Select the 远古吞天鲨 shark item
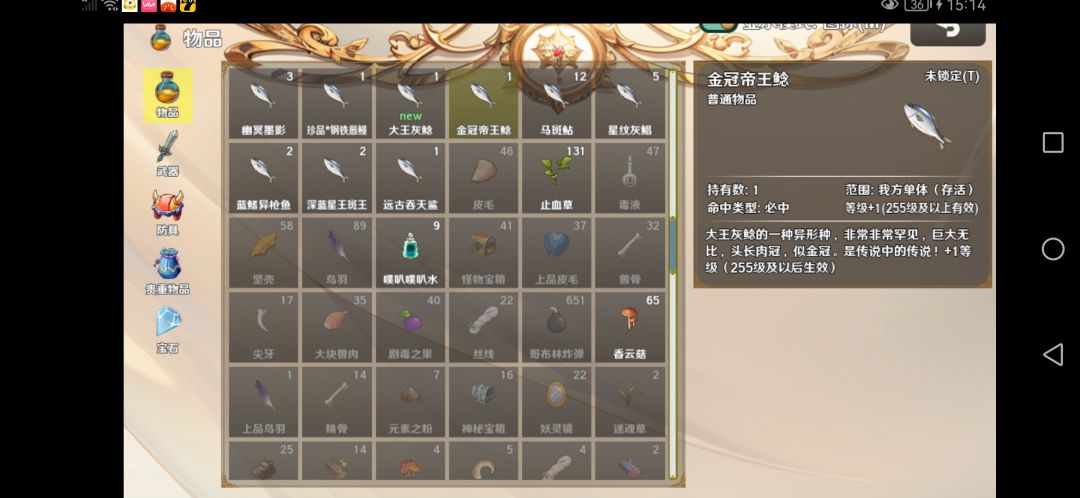This screenshot has width=1080, height=498. coord(410,178)
